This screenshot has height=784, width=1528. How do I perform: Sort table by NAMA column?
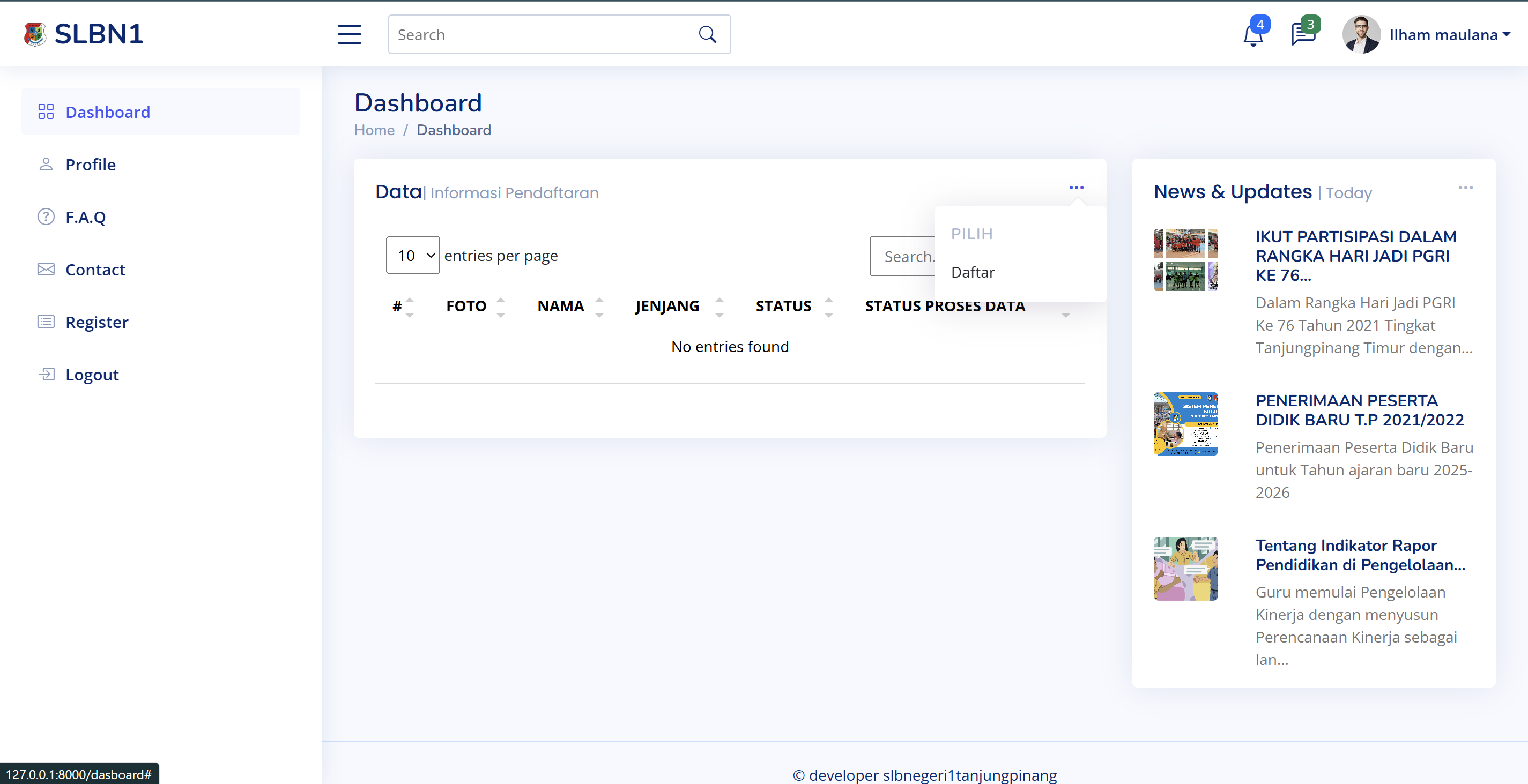pyautogui.click(x=561, y=306)
